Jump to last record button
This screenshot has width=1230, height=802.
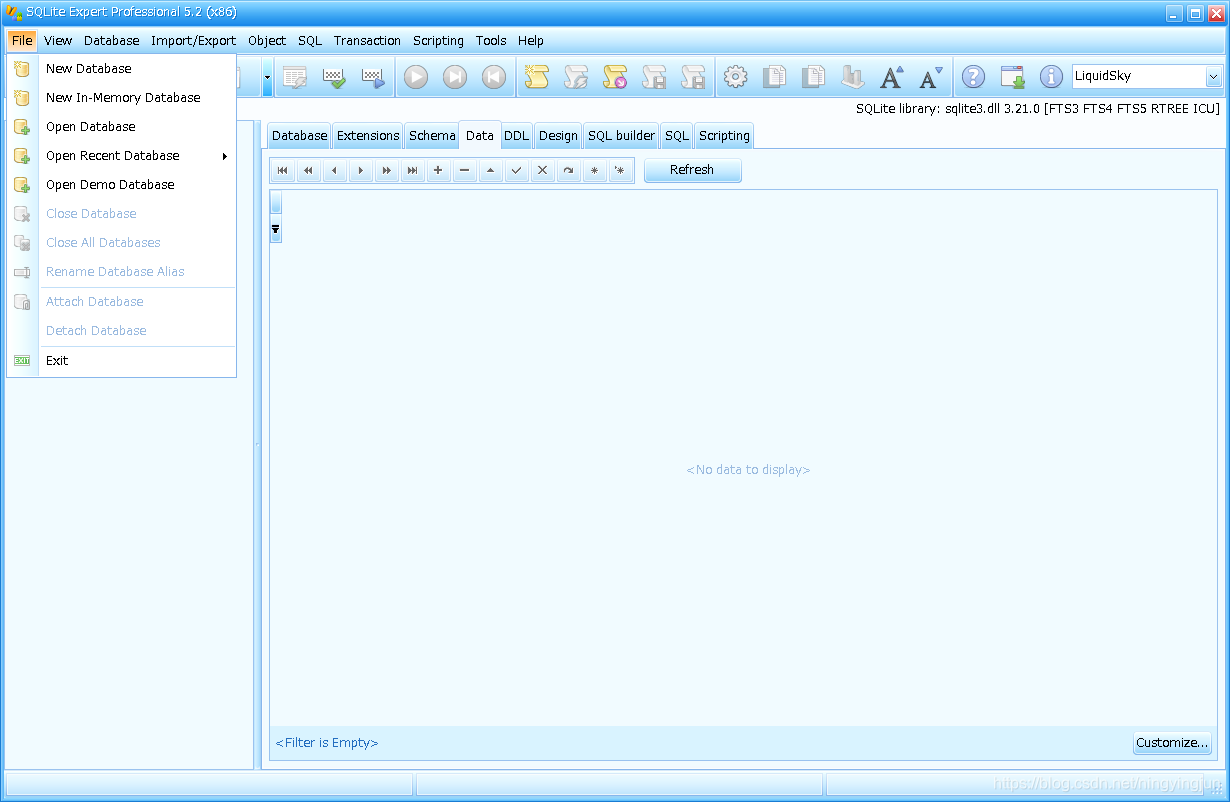(x=413, y=171)
